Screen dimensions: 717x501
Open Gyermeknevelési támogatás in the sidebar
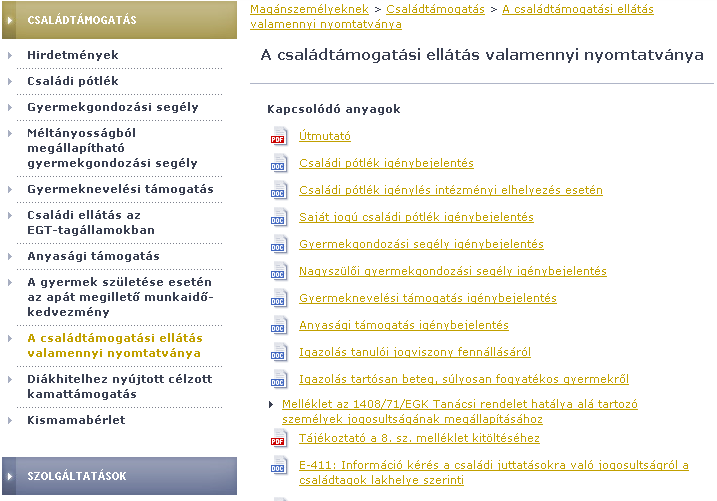click(120, 189)
